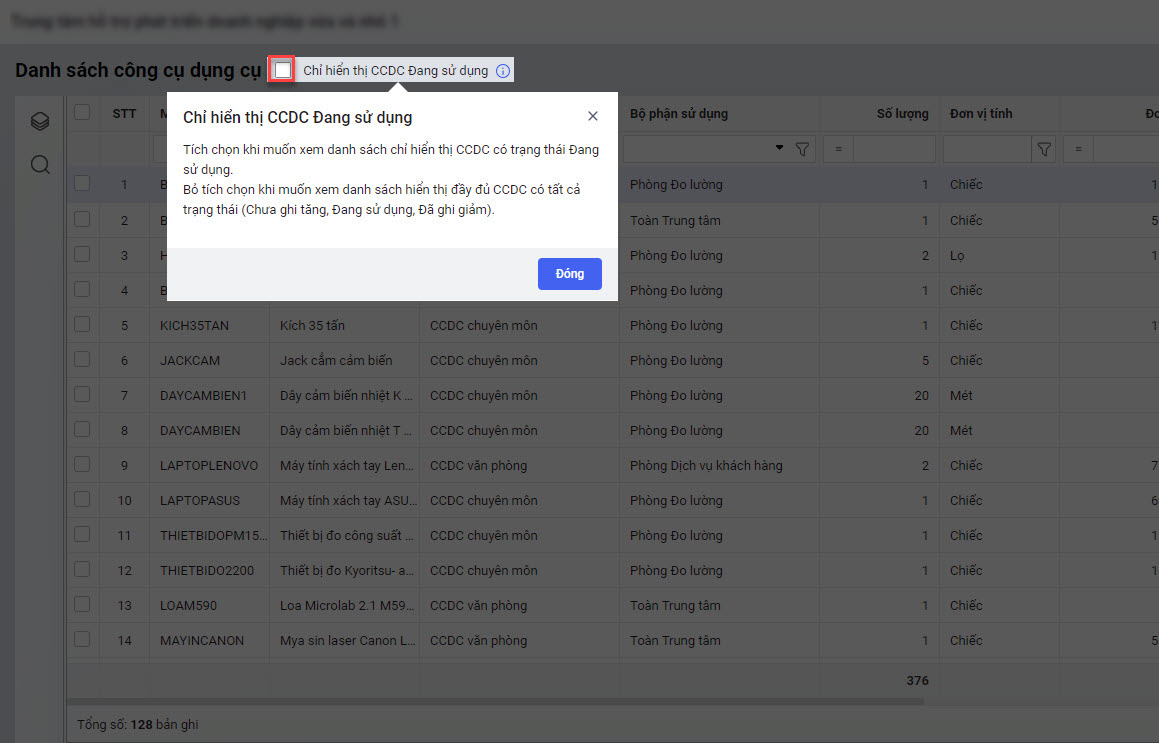Click the Bộ phận sử dụng column header
The image size is (1159, 743).
pyautogui.click(x=679, y=114)
